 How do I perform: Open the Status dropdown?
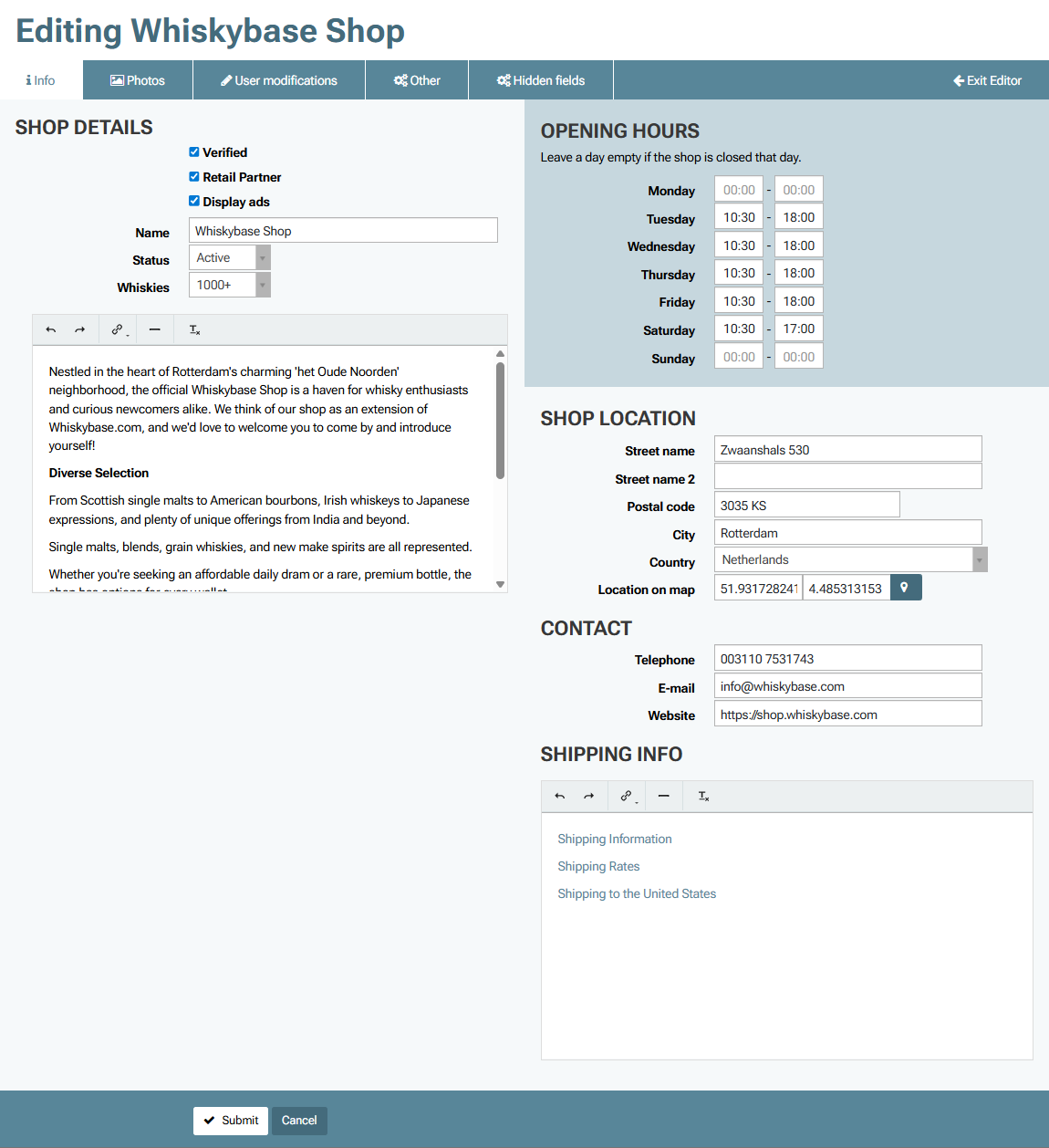point(230,258)
